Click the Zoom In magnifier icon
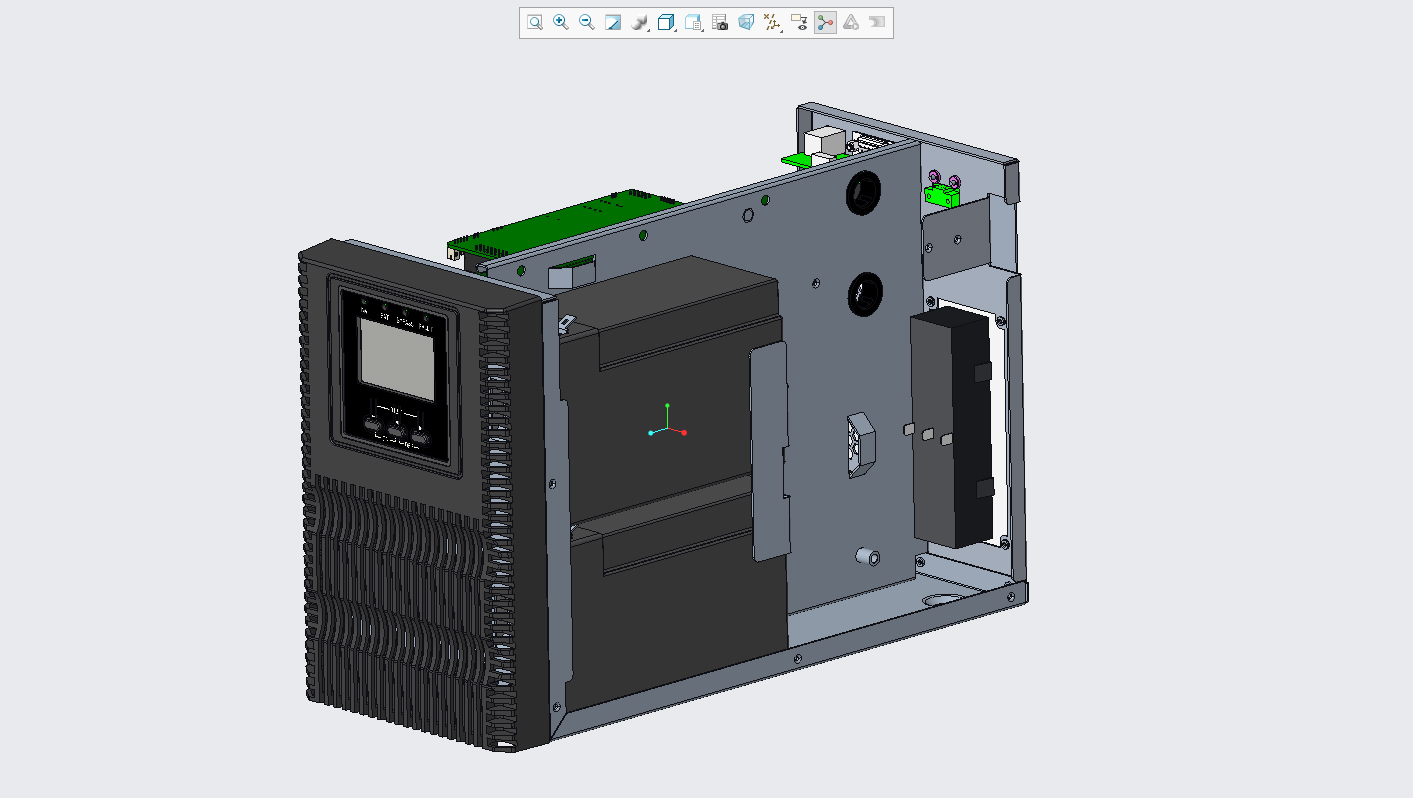This screenshot has width=1413, height=798. 561,22
